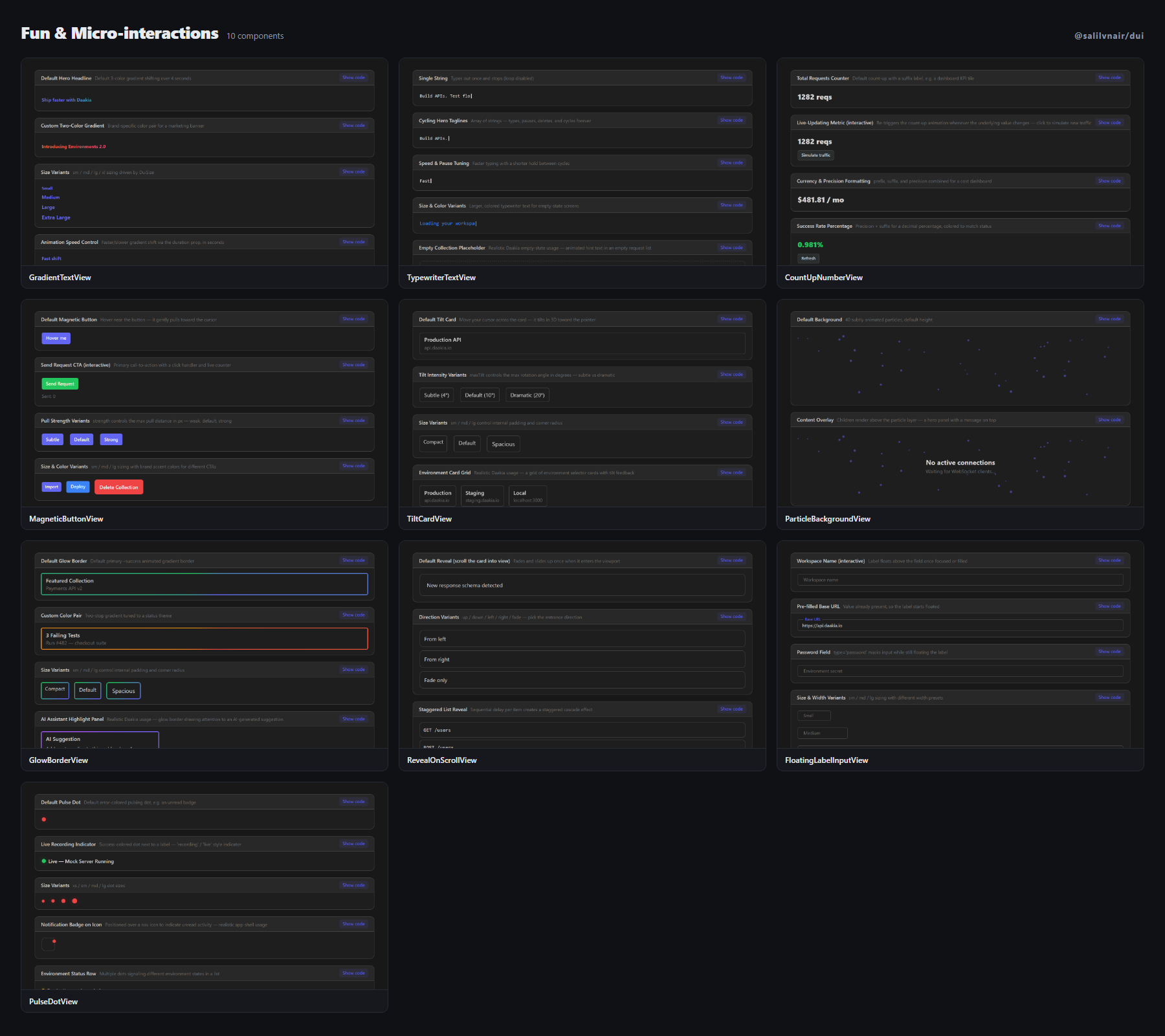
Task: Click the red Delete Collection button
Action: point(119,487)
